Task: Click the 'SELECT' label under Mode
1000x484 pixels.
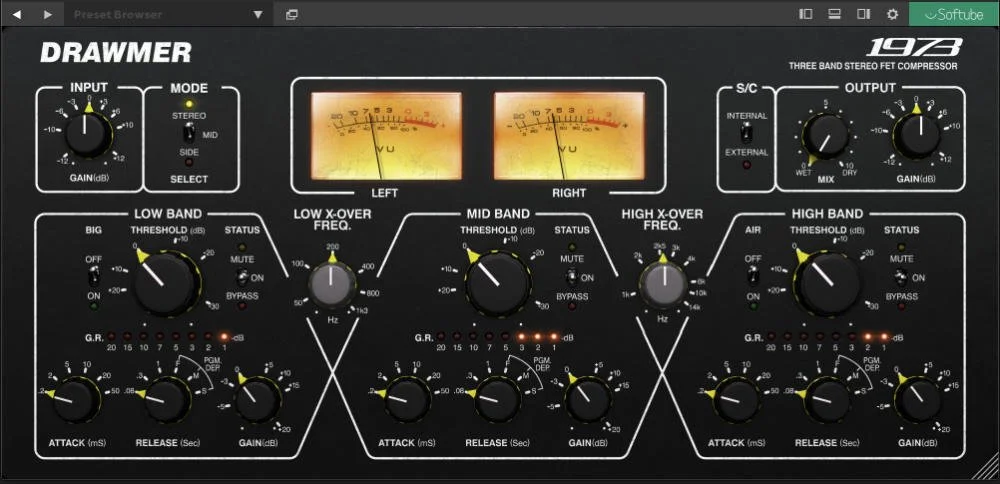Action: click(x=189, y=179)
